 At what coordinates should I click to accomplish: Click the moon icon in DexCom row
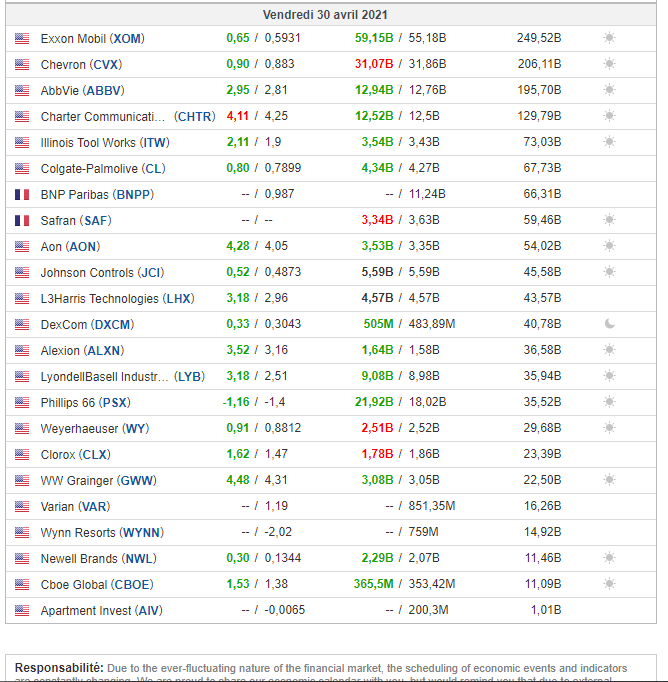point(609,324)
